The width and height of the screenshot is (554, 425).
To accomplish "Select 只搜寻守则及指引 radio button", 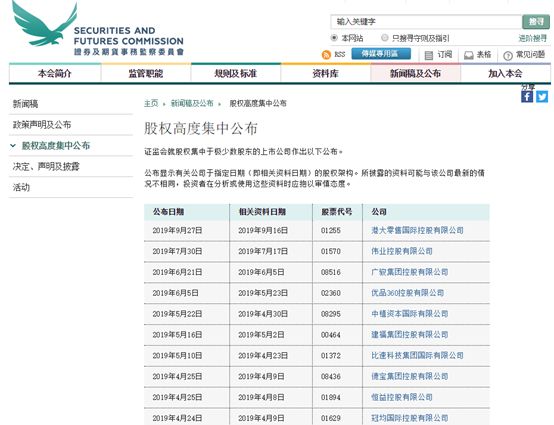I will coord(385,37).
